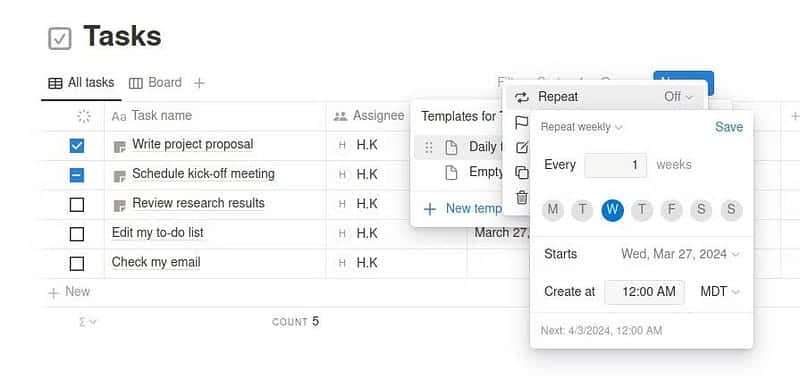Click the Every weeks number field
This screenshot has width=800, height=380.
point(616,165)
